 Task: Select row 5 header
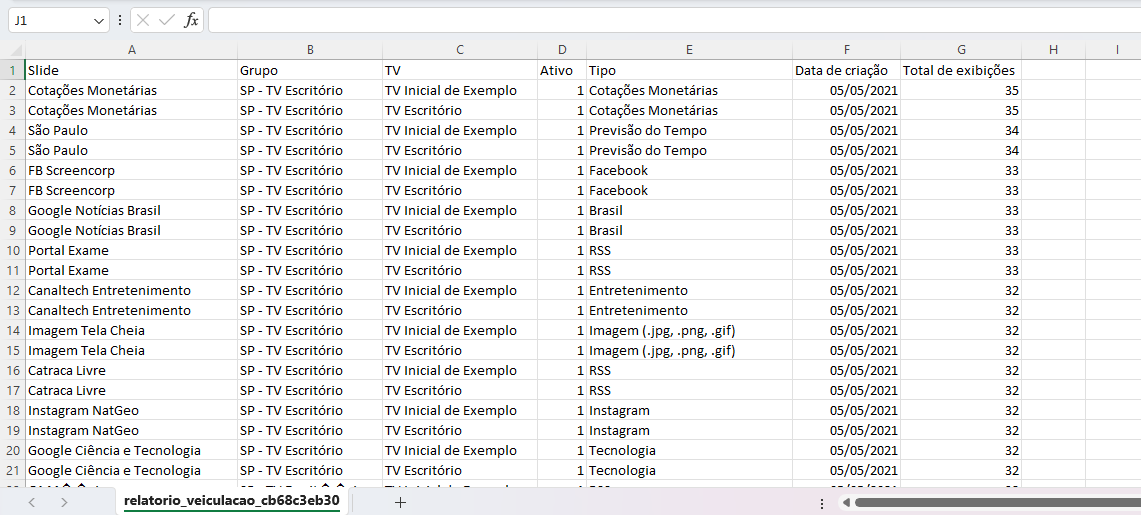click(x=12, y=151)
